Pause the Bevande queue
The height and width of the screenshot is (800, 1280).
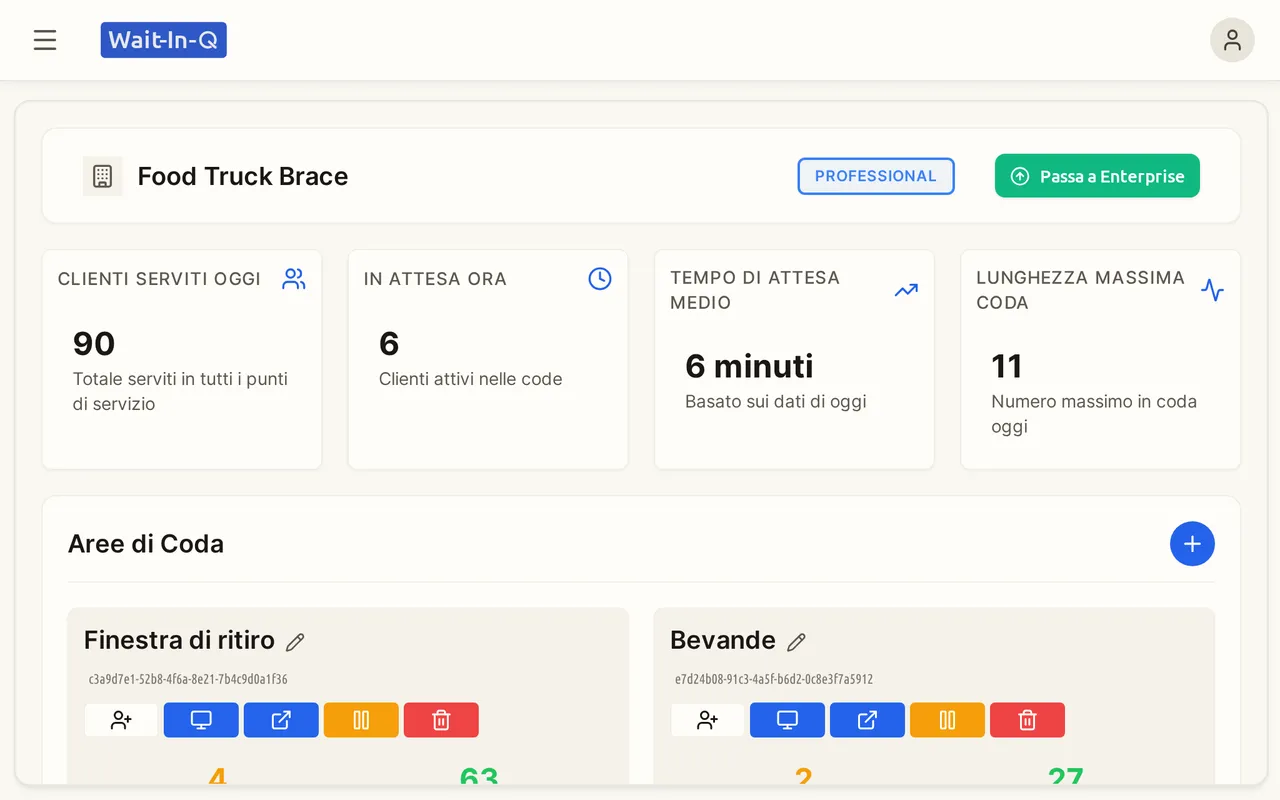tap(947, 720)
